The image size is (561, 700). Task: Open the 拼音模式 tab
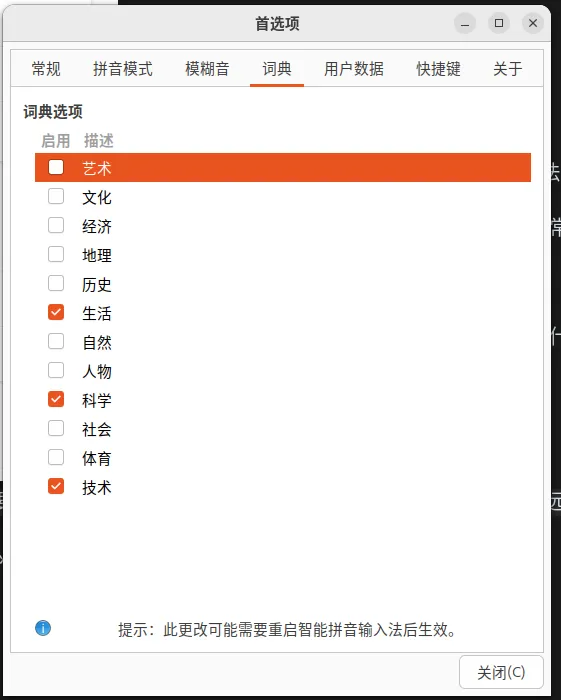coord(123,69)
